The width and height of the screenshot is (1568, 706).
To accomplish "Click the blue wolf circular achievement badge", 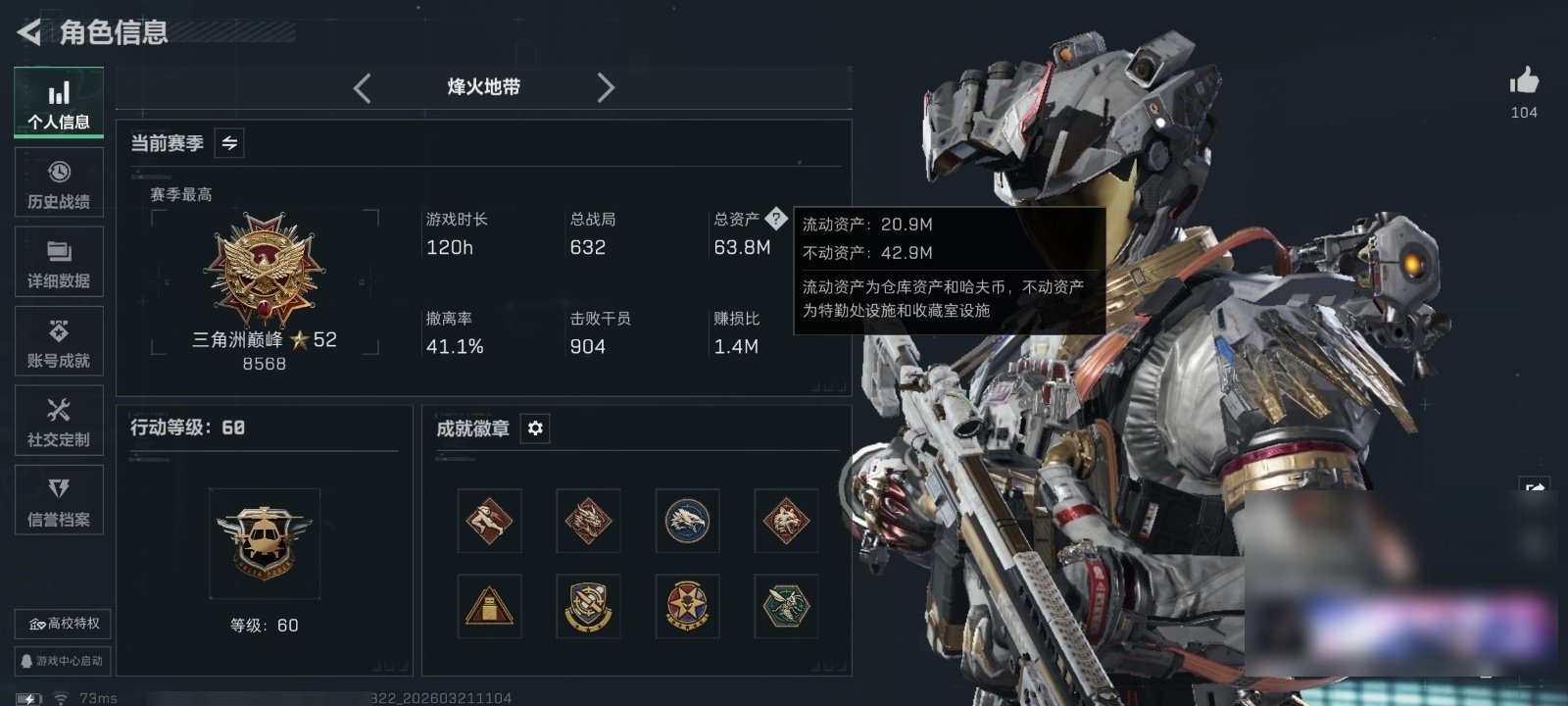I will 687,521.
